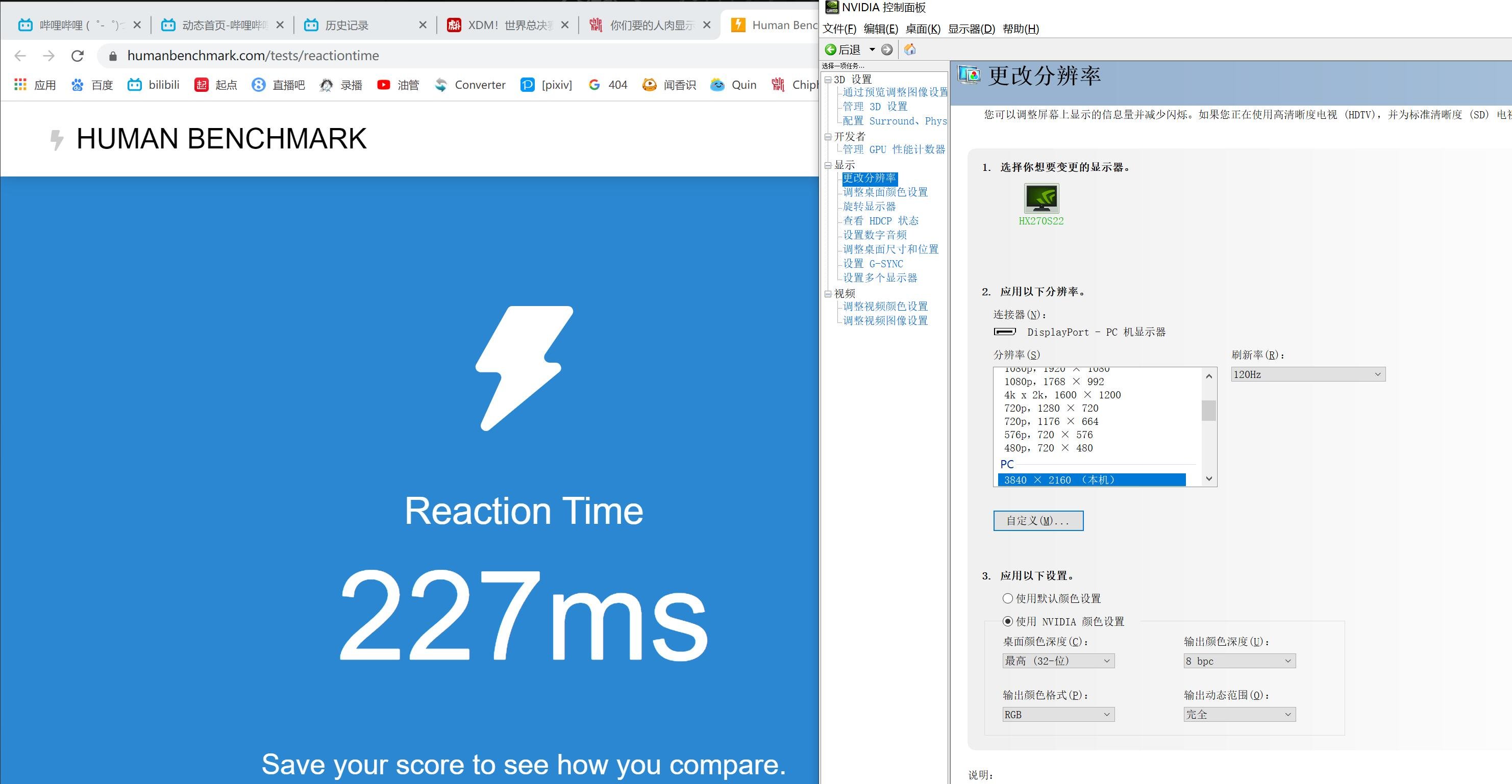Open the 应用 apps bookmark
This screenshot has height=784, width=1512.
35,85
